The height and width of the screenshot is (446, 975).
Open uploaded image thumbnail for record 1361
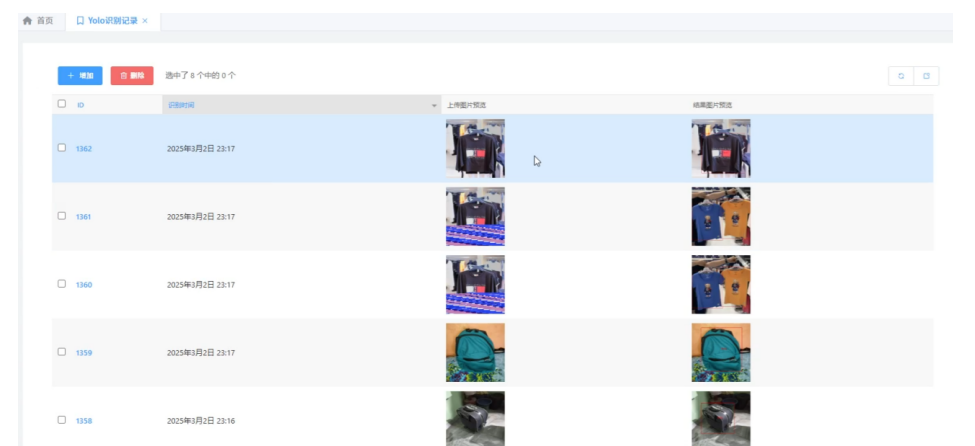click(475, 216)
